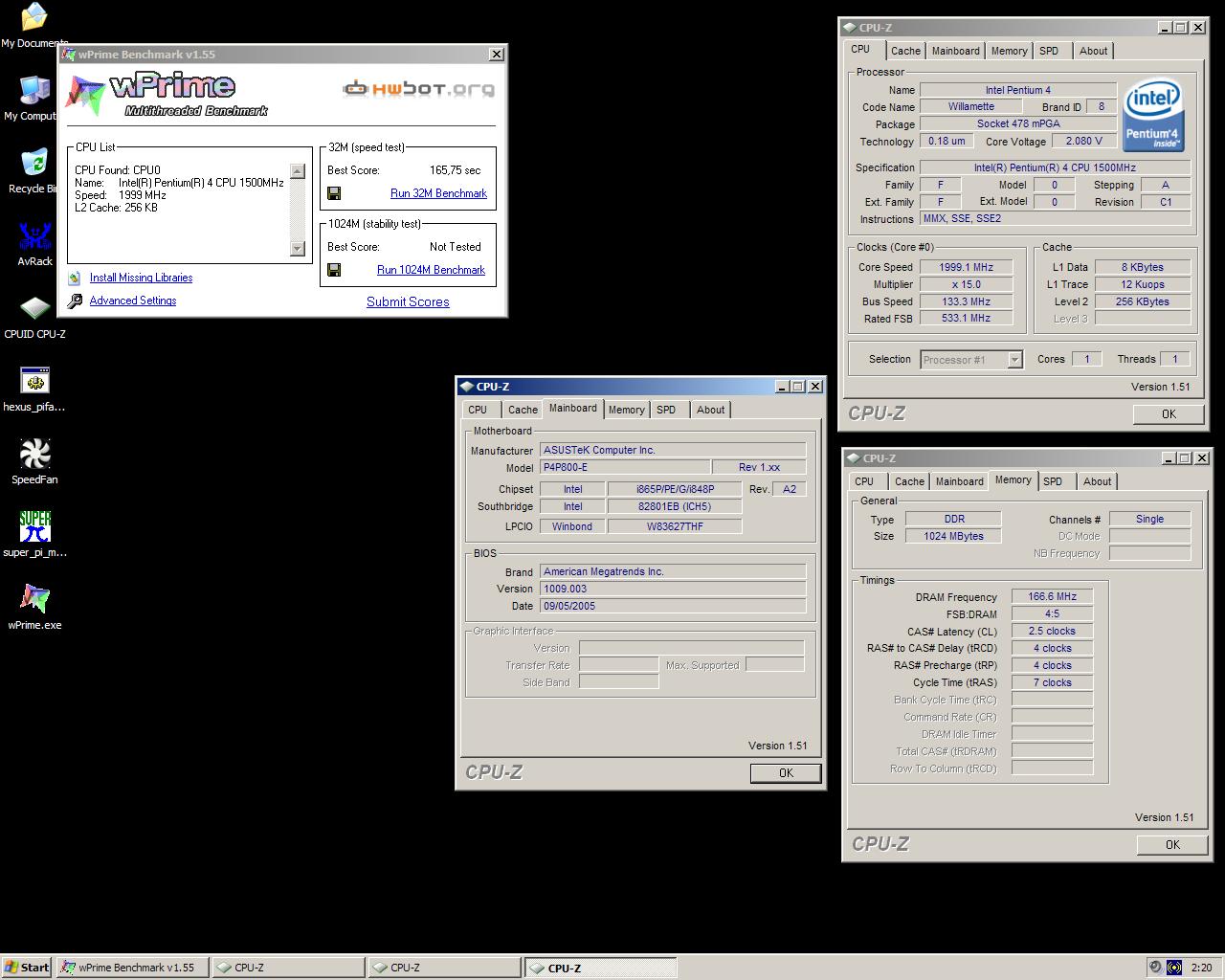Click the Core Voltage 2.080 V field

tap(1083, 141)
